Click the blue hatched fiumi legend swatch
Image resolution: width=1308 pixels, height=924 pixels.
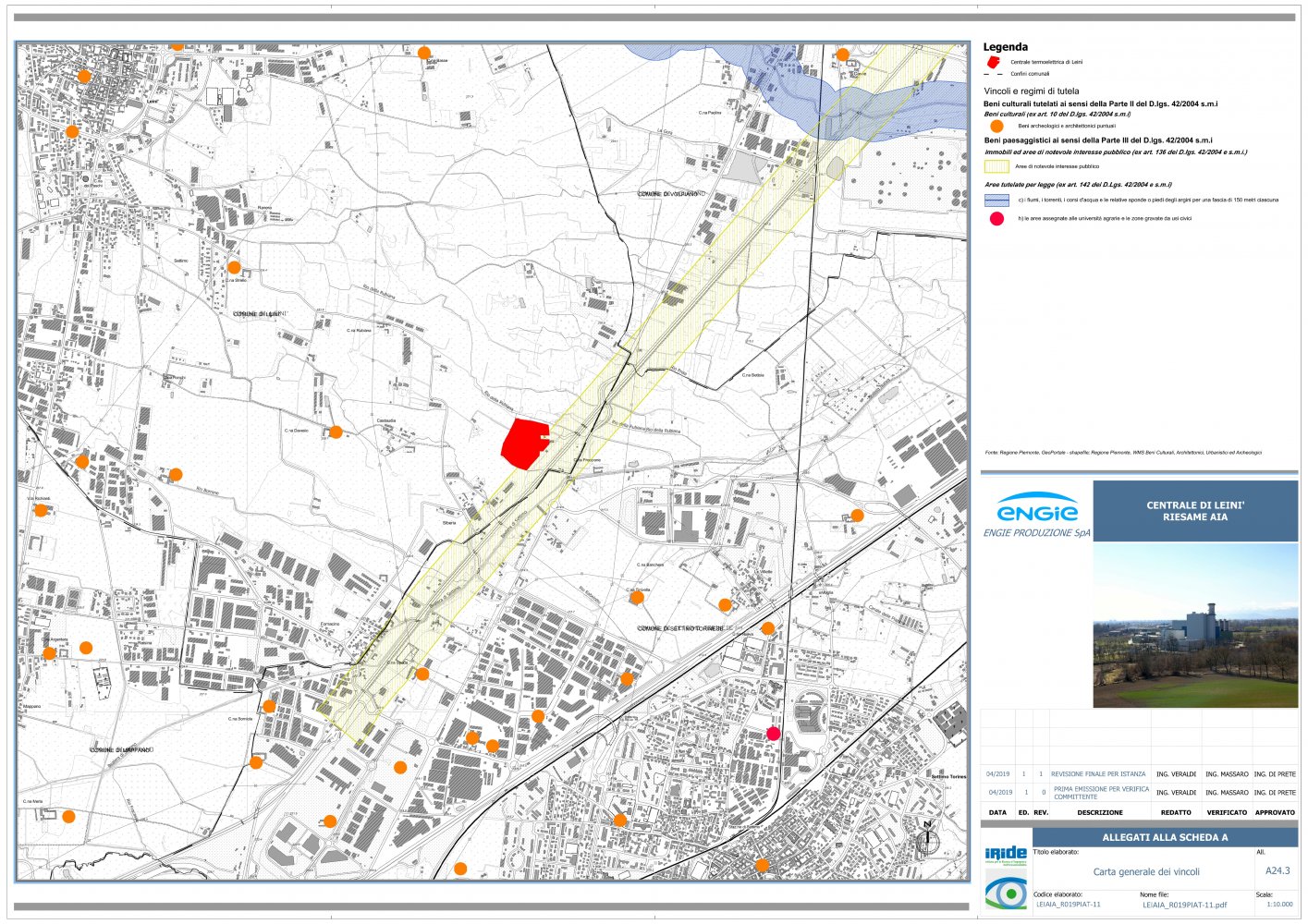(996, 200)
